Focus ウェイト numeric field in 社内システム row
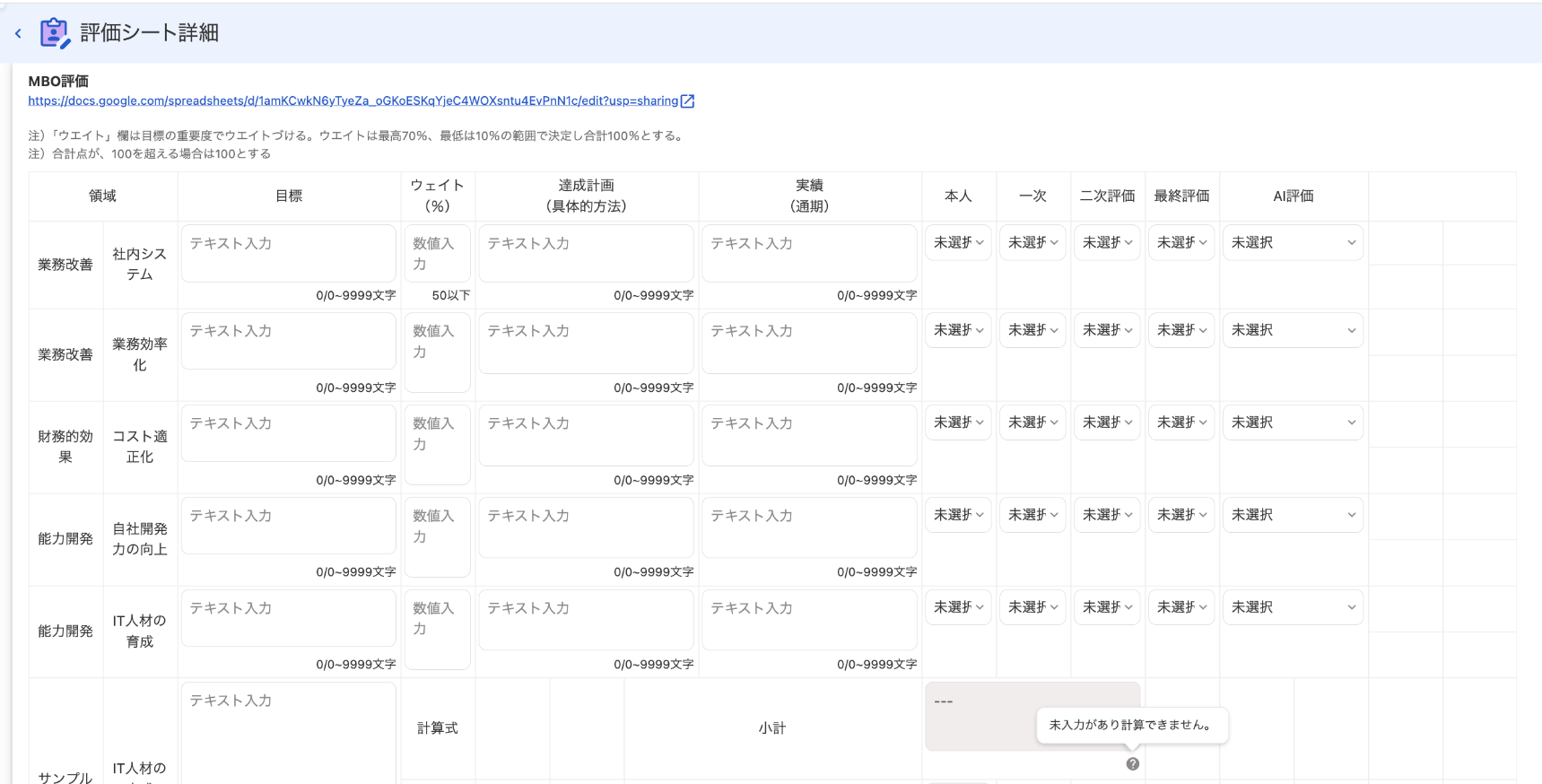1542x784 pixels. 437,254
